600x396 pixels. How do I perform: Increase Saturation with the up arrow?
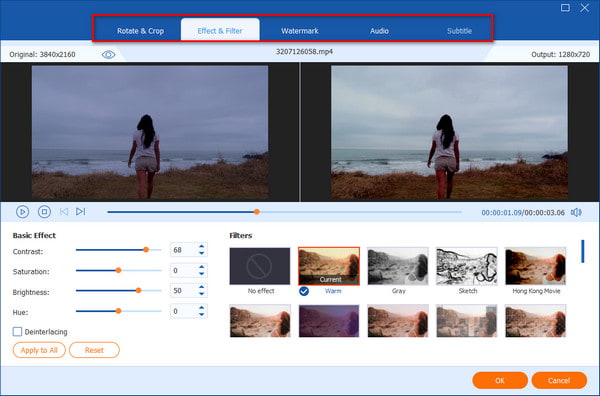201,267
